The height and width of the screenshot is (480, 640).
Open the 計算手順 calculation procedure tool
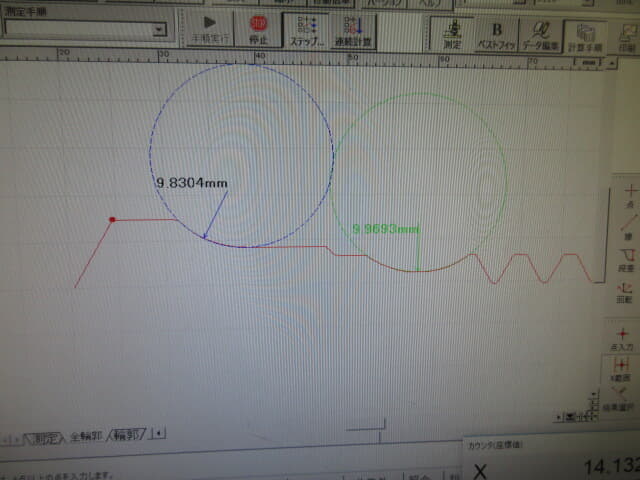click(585, 37)
